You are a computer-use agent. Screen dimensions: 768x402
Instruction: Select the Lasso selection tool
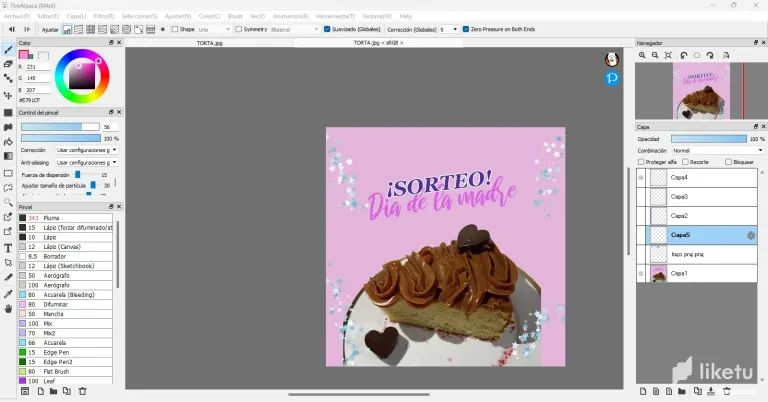coord(8,188)
